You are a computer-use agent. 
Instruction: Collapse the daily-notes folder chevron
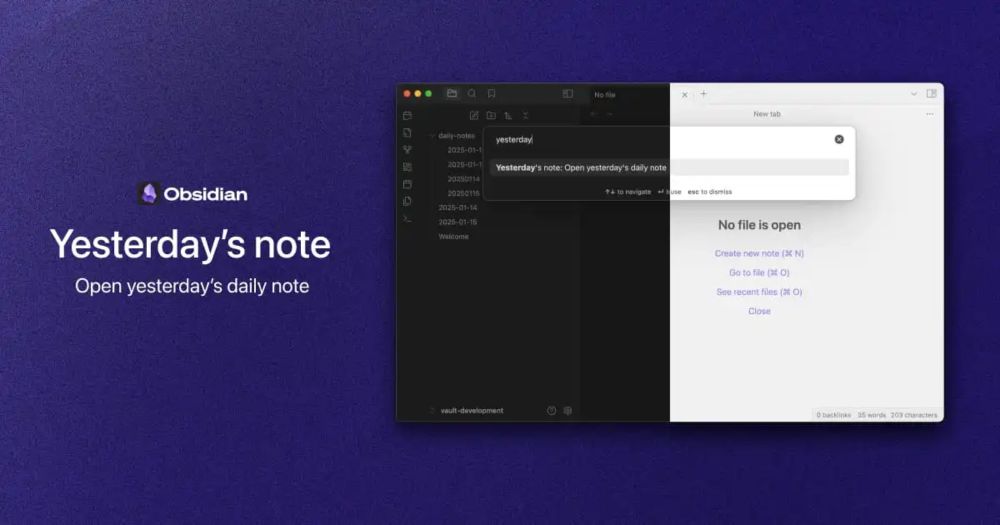click(x=432, y=136)
